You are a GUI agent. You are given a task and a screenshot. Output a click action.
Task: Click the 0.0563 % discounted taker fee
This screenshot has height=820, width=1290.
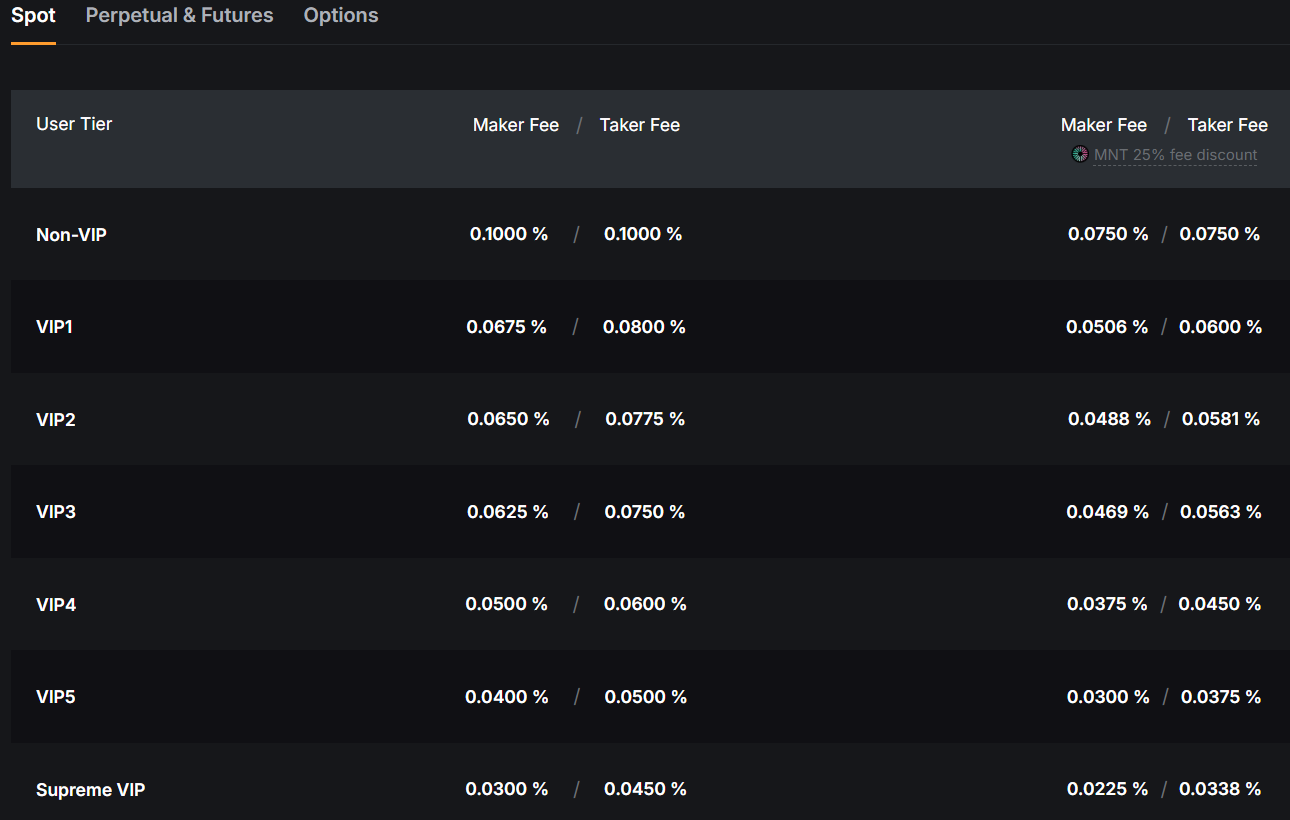tap(1221, 512)
